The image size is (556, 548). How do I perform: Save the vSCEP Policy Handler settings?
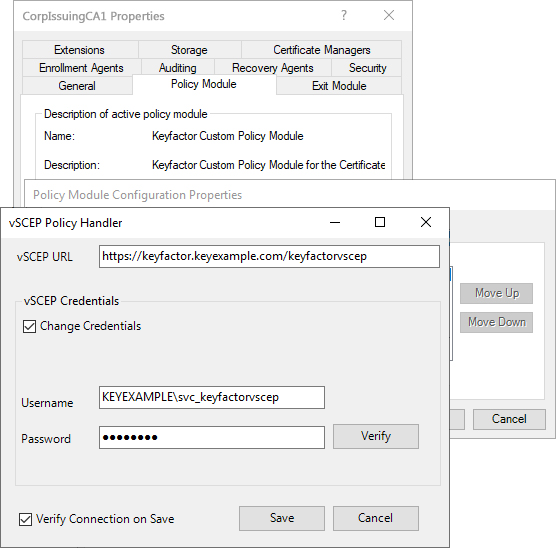[282, 518]
